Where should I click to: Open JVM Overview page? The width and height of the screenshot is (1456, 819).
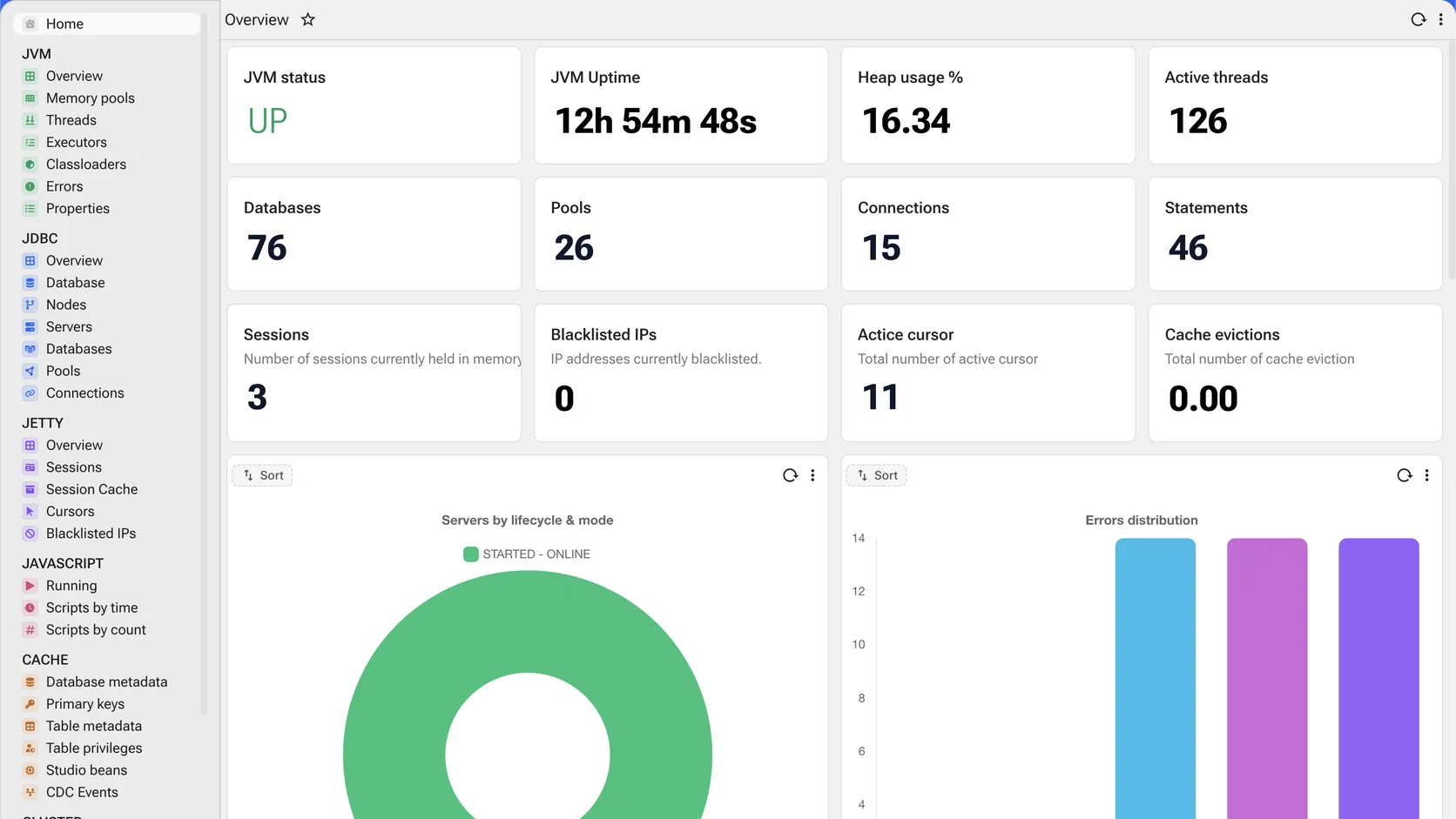[74, 76]
